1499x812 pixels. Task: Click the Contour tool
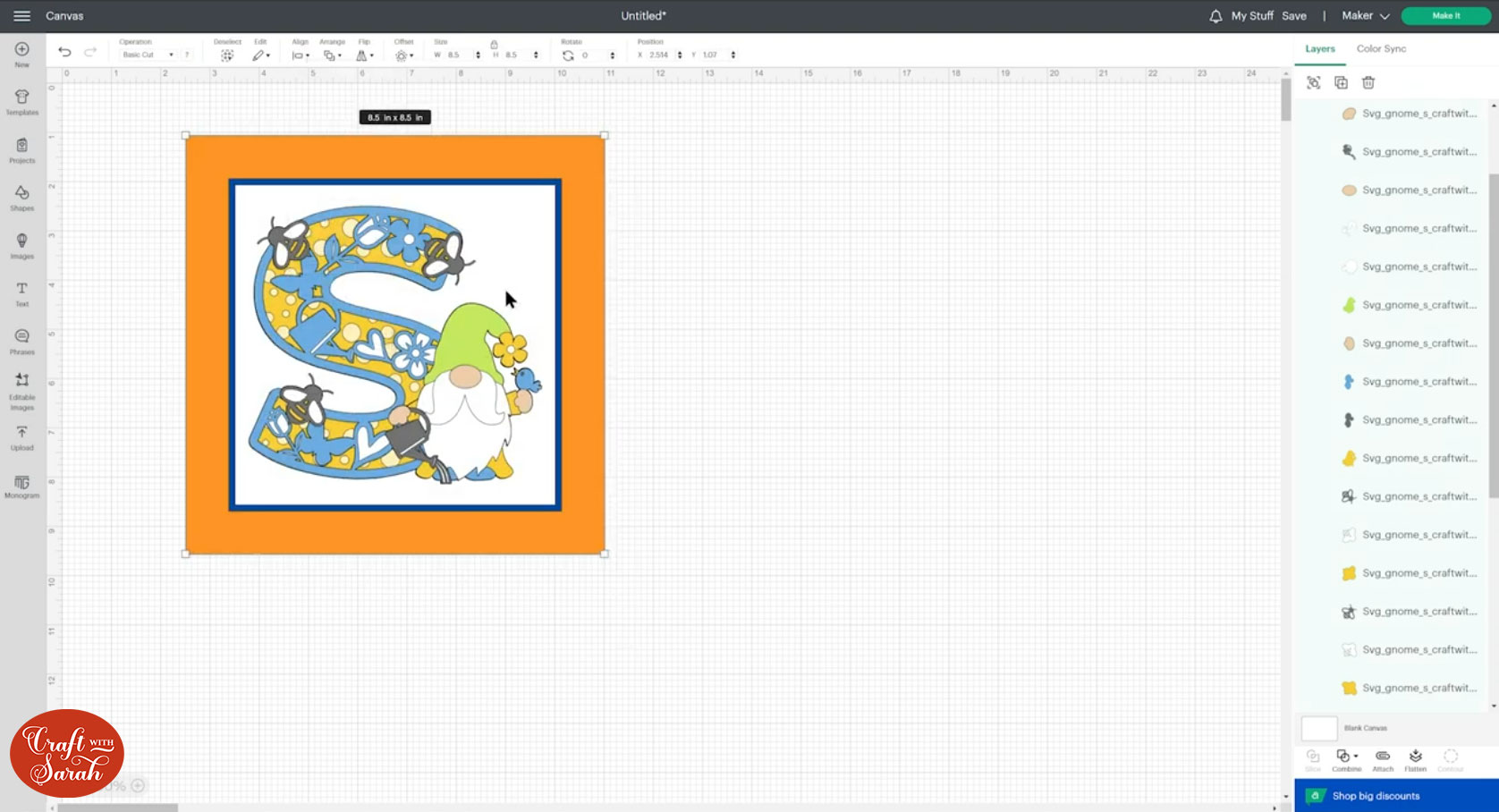coord(1451,760)
